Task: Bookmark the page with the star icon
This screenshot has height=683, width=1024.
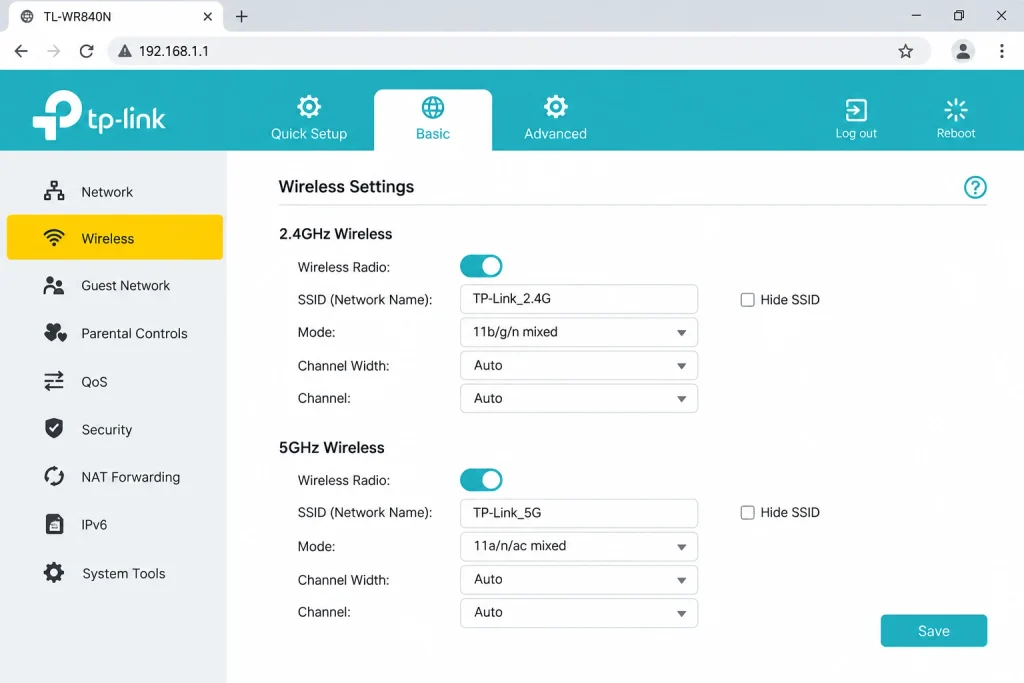Action: pos(905,51)
